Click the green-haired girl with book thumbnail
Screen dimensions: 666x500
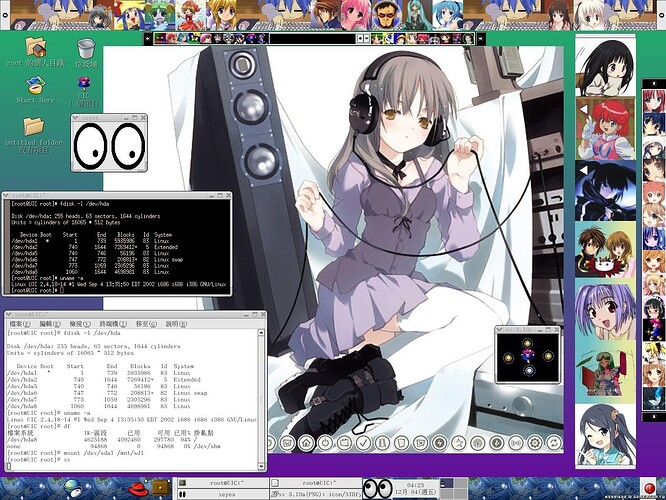(x=606, y=372)
